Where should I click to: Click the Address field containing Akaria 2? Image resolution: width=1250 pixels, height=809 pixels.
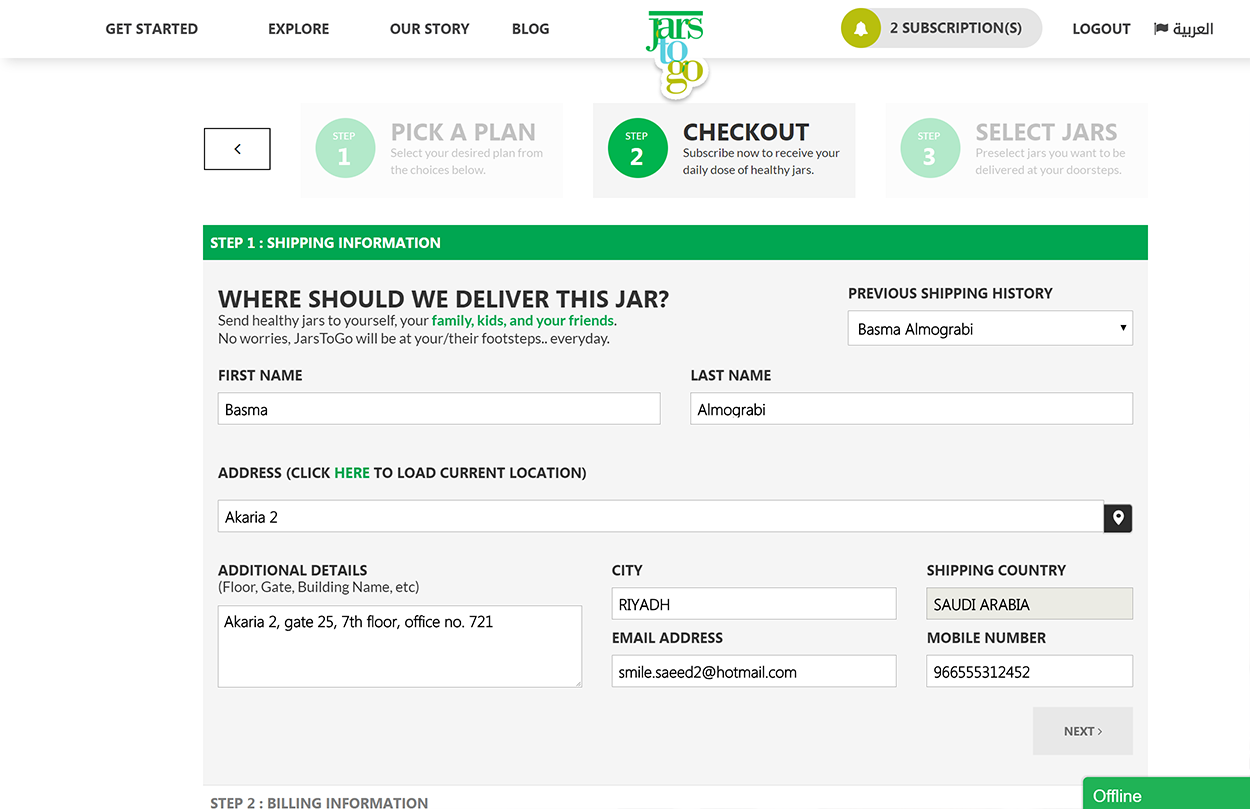click(661, 517)
